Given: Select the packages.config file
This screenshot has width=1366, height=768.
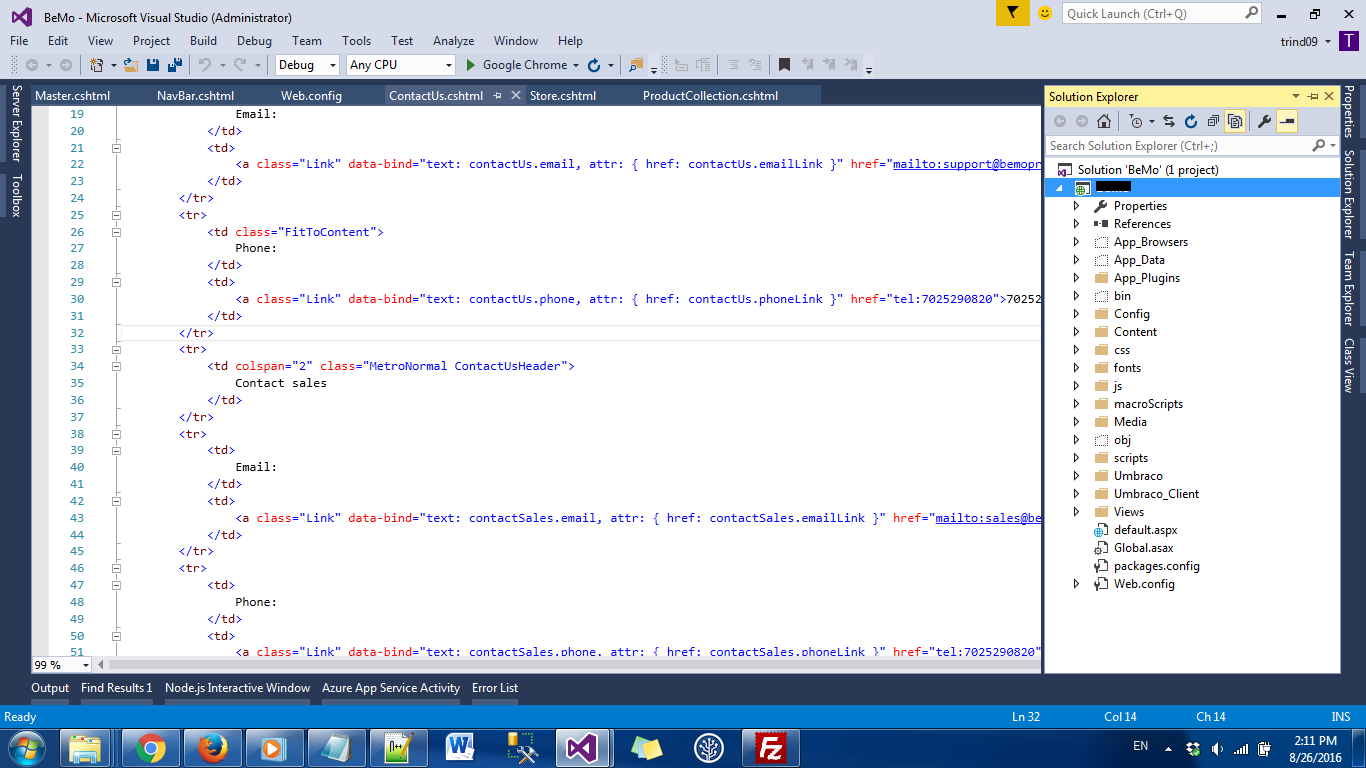Looking at the screenshot, I should pos(1156,566).
